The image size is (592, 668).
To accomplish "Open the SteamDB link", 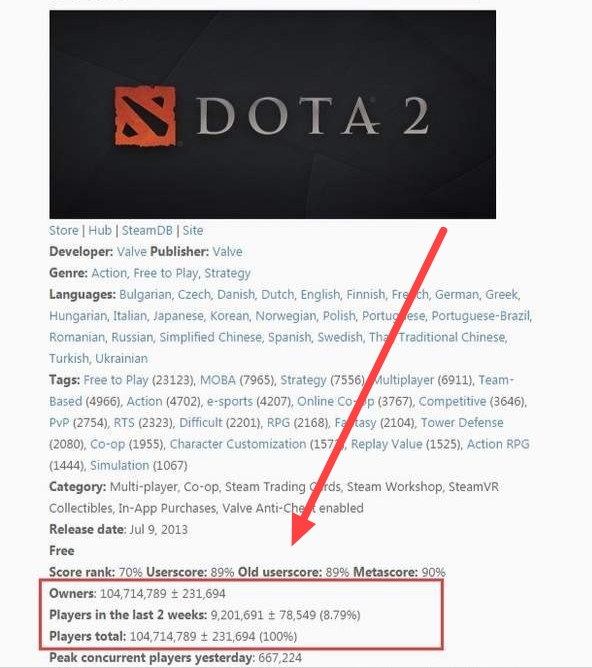I will [147, 230].
